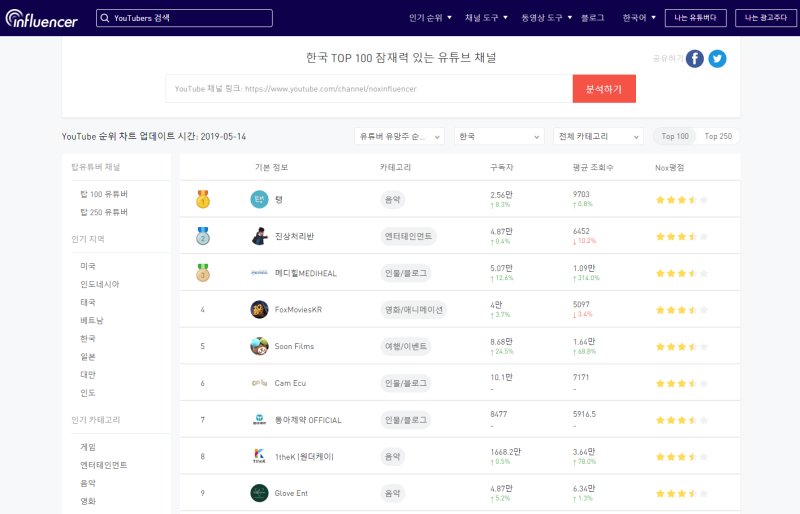Screen dimensions: 800x514
Task: Expand the 동영상 도구 menu
Action: [546, 18]
